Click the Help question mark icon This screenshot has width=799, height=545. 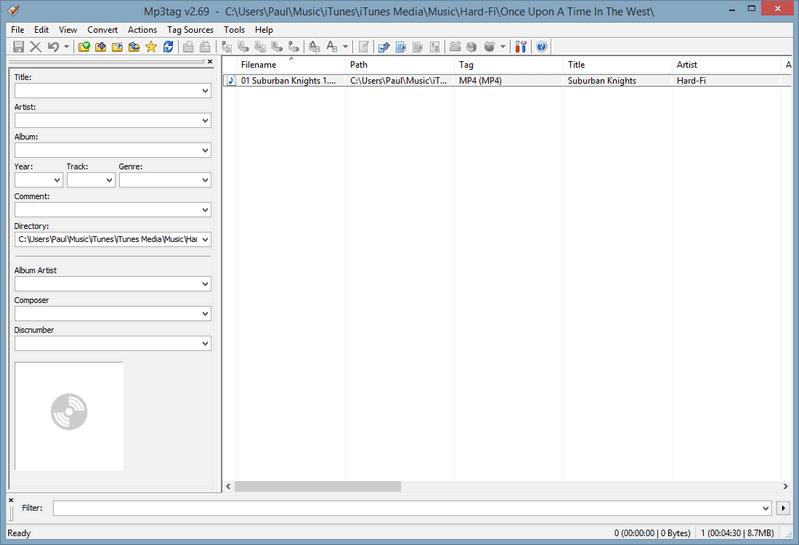tap(542, 47)
